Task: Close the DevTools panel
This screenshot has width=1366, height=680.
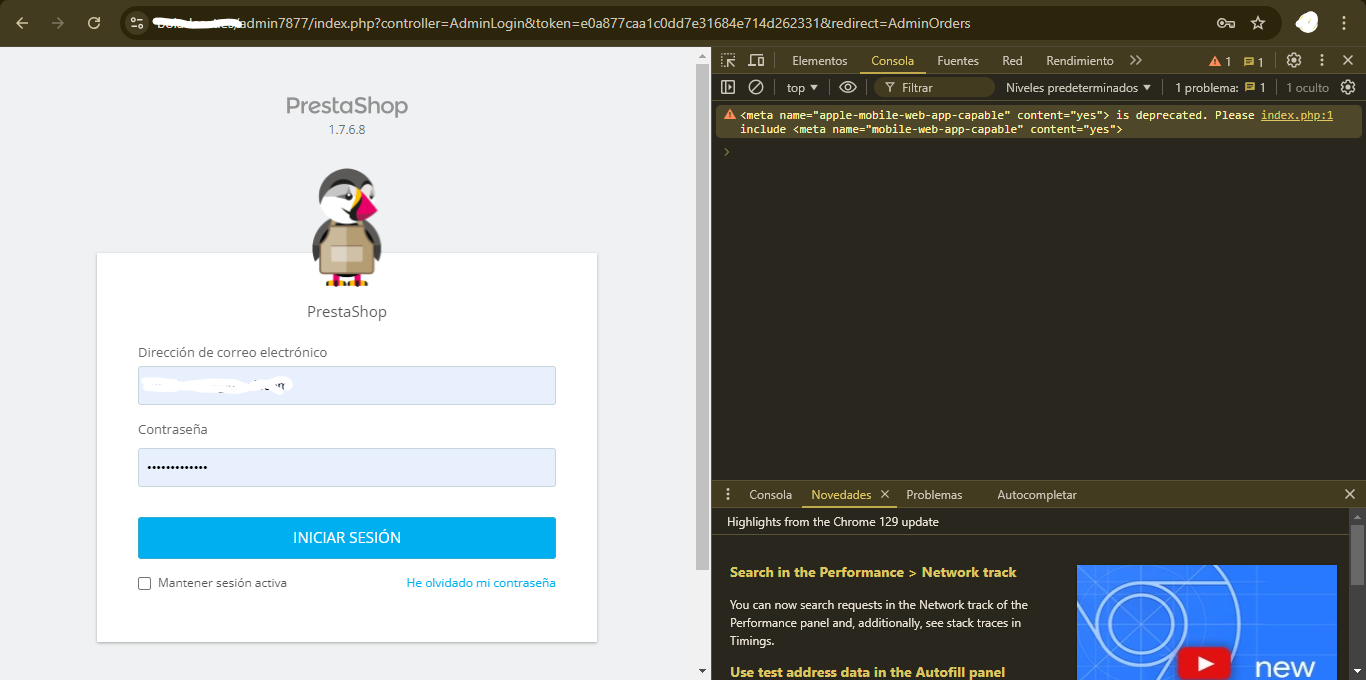Action: [x=1348, y=61]
